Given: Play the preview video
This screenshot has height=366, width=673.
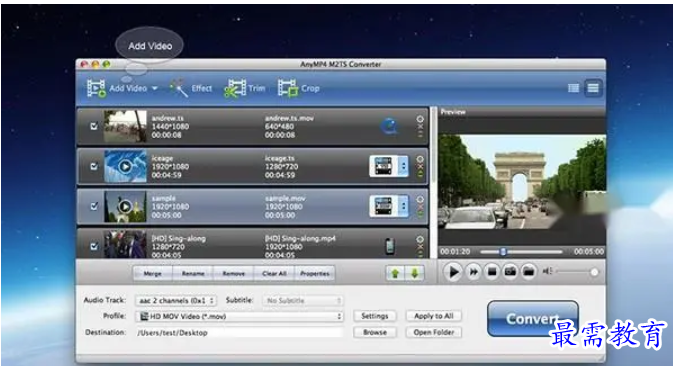Looking at the screenshot, I should tap(453, 272).
